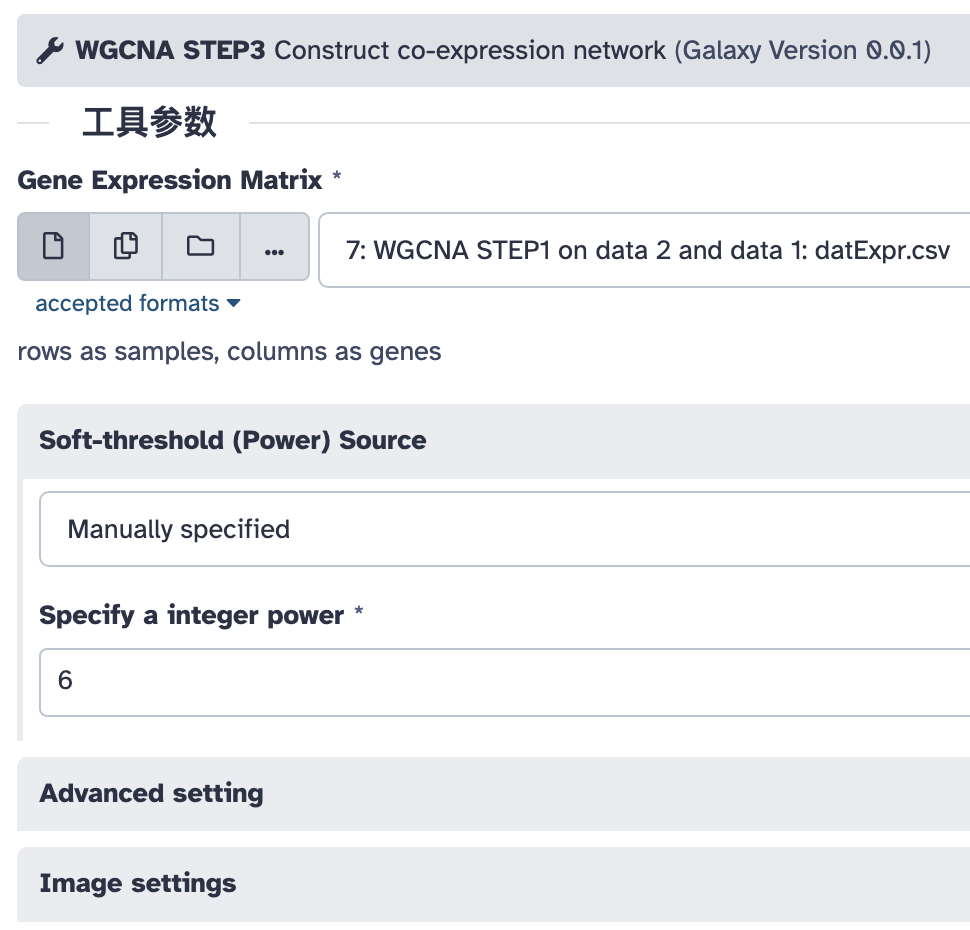The width and height of the screenshot is (970, 930).
Task: Focus the integer power input field
Action: (x=505, y=682)
